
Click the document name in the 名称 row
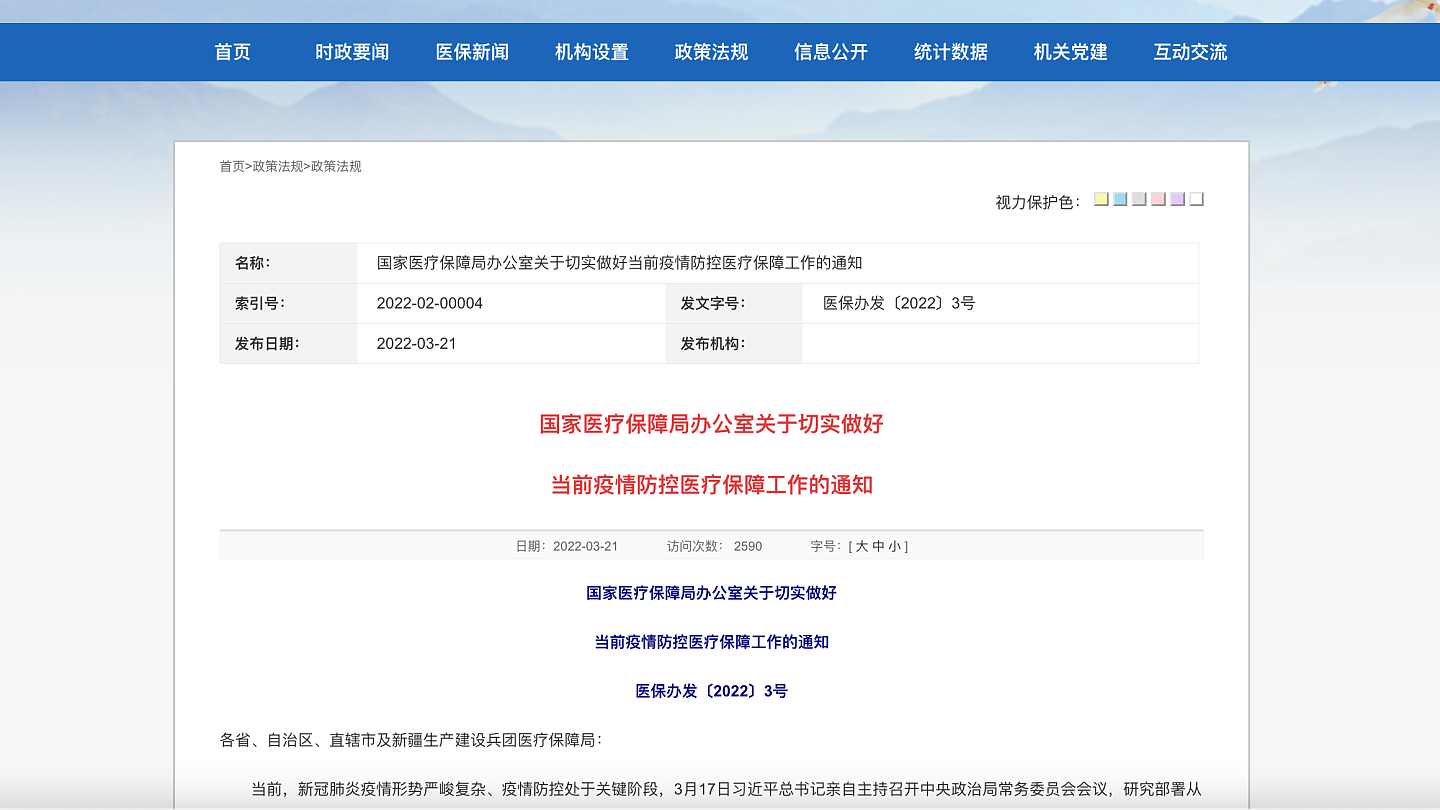click(x=619, y=263)
